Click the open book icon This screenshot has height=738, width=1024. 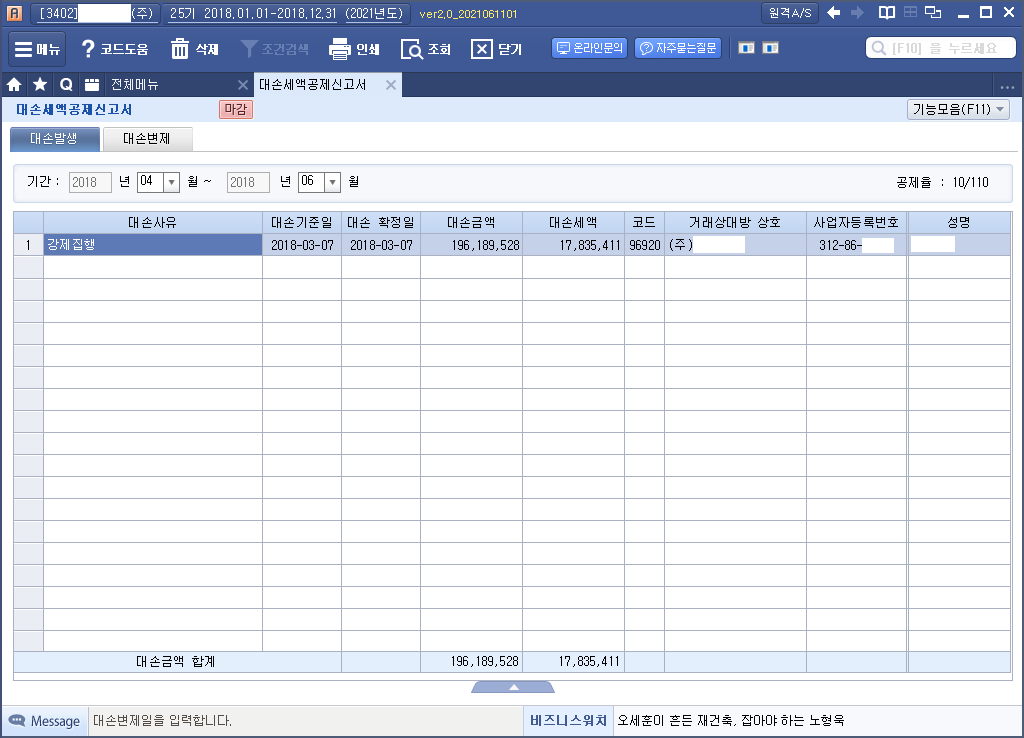[887, 12]
